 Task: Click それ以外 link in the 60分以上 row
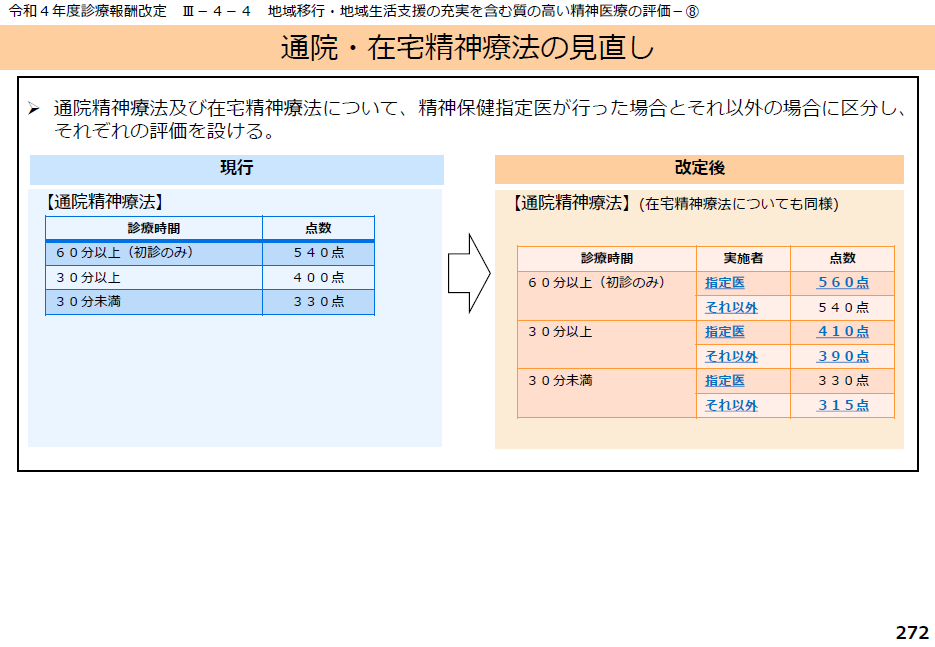(x=731, y=308)
